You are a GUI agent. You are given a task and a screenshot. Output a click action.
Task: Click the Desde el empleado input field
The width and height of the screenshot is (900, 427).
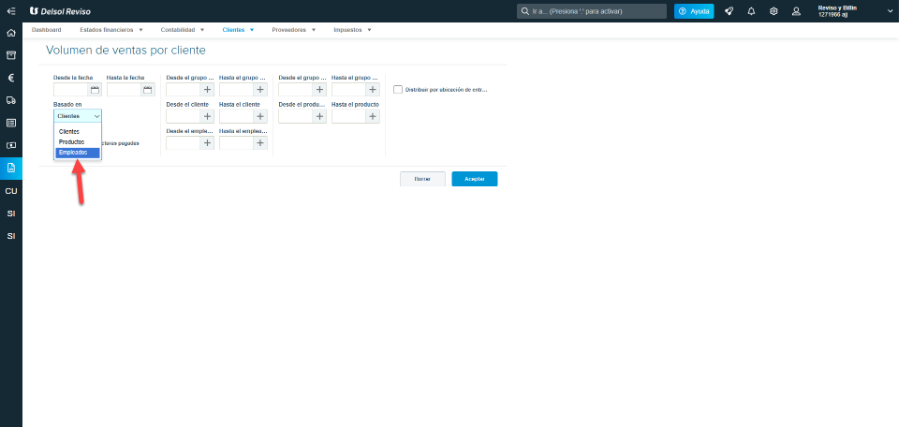pyautogui.click(x=183, y=143)
